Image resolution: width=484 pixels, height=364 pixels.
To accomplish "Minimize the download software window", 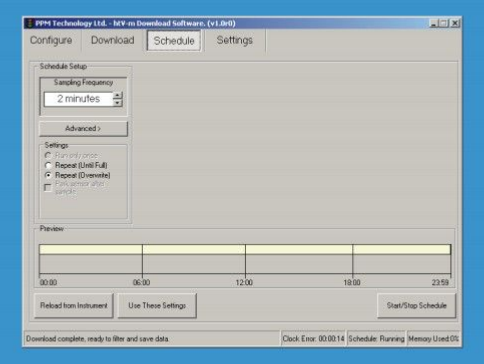I will 433,23.
